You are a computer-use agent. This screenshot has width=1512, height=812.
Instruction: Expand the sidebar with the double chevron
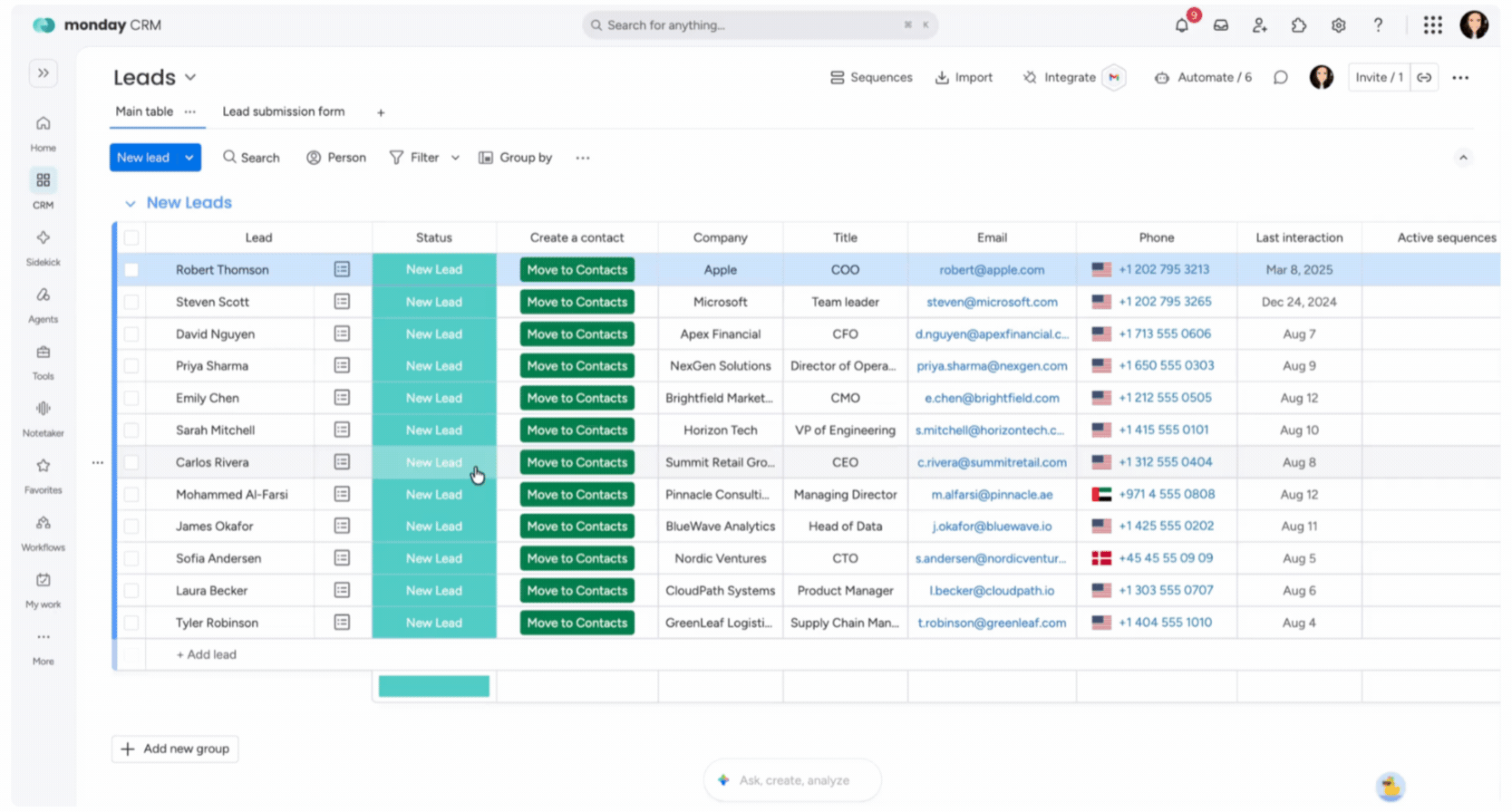(43, 72)
